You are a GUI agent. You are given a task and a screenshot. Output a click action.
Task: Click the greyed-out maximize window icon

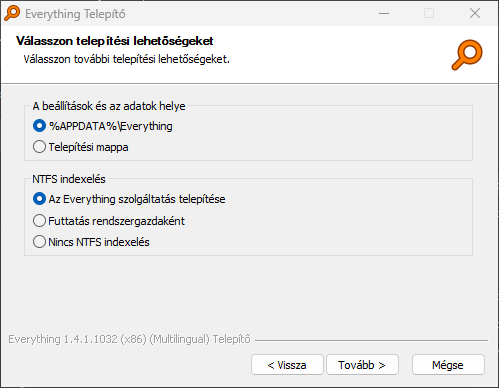(x=429, y=14)
